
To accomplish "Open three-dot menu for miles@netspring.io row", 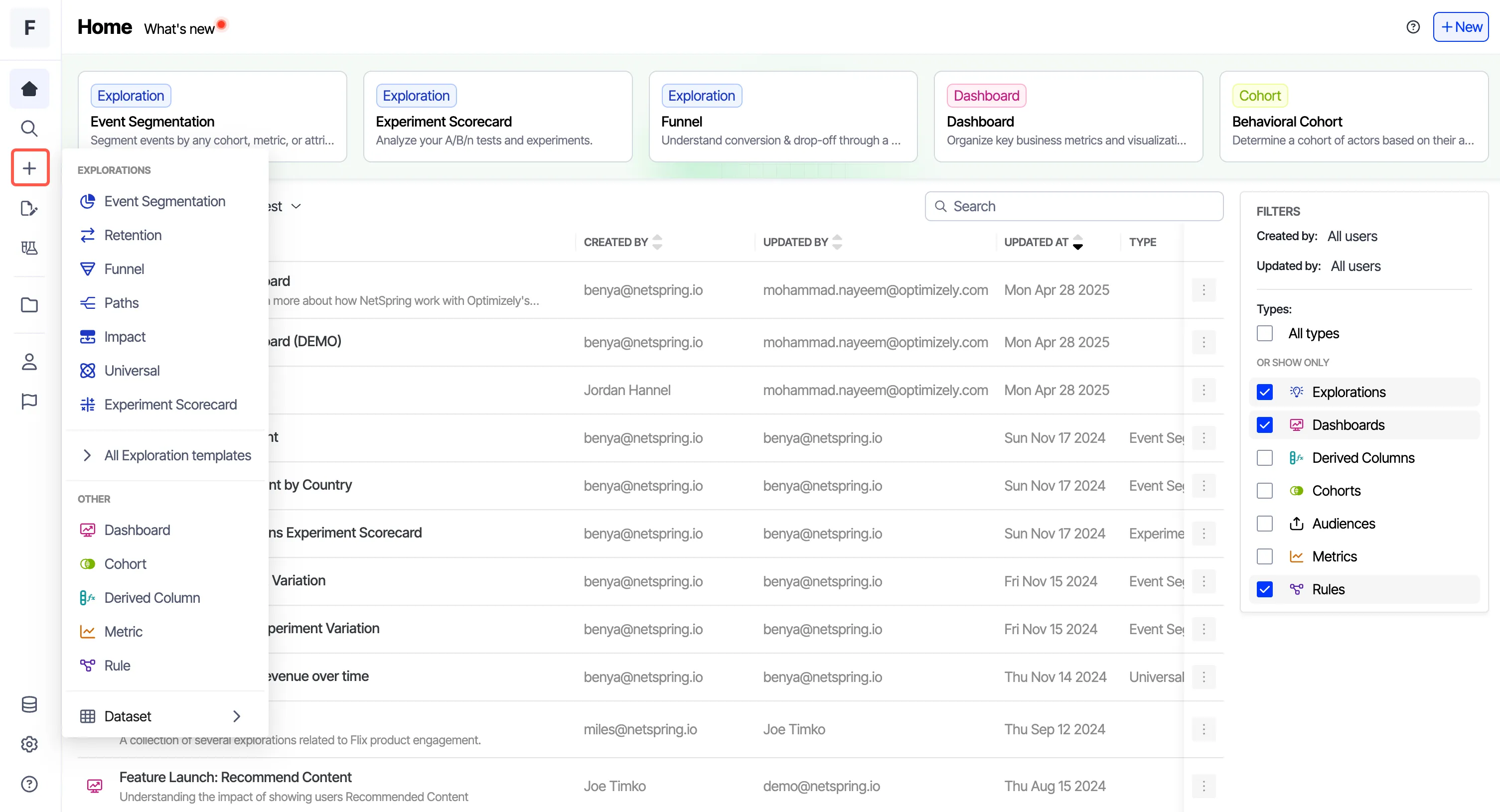I will (1203, 729).
